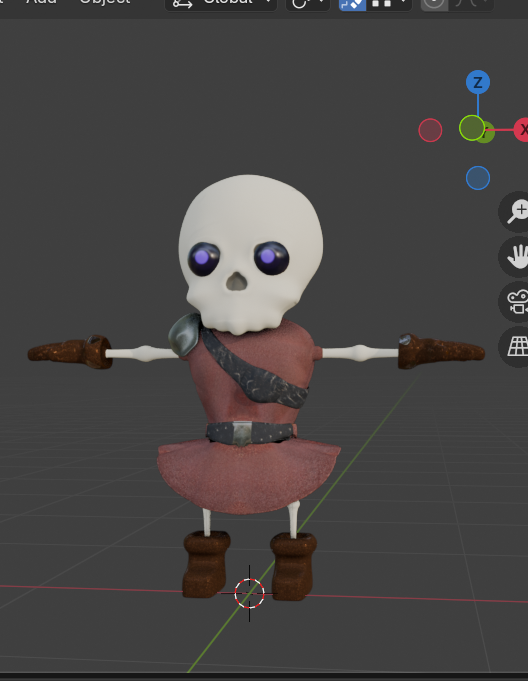Click the blue Z axis gizmo handle
This screenshot has height=681, width=528.
click(x=478, y=82)
